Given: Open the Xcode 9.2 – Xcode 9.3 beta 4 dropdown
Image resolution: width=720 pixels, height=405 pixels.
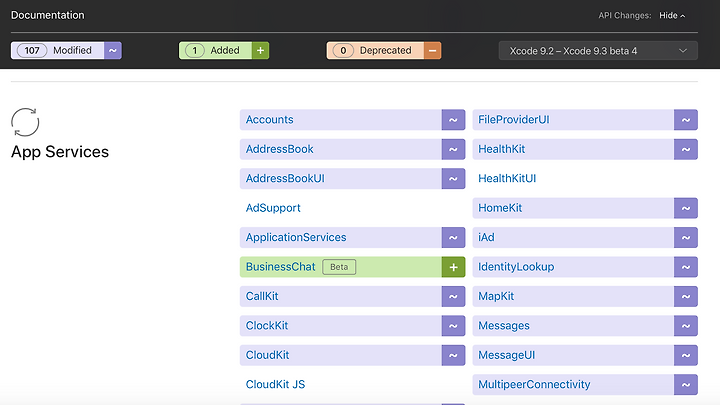Looking at the screenshot, I should point(598,51).
